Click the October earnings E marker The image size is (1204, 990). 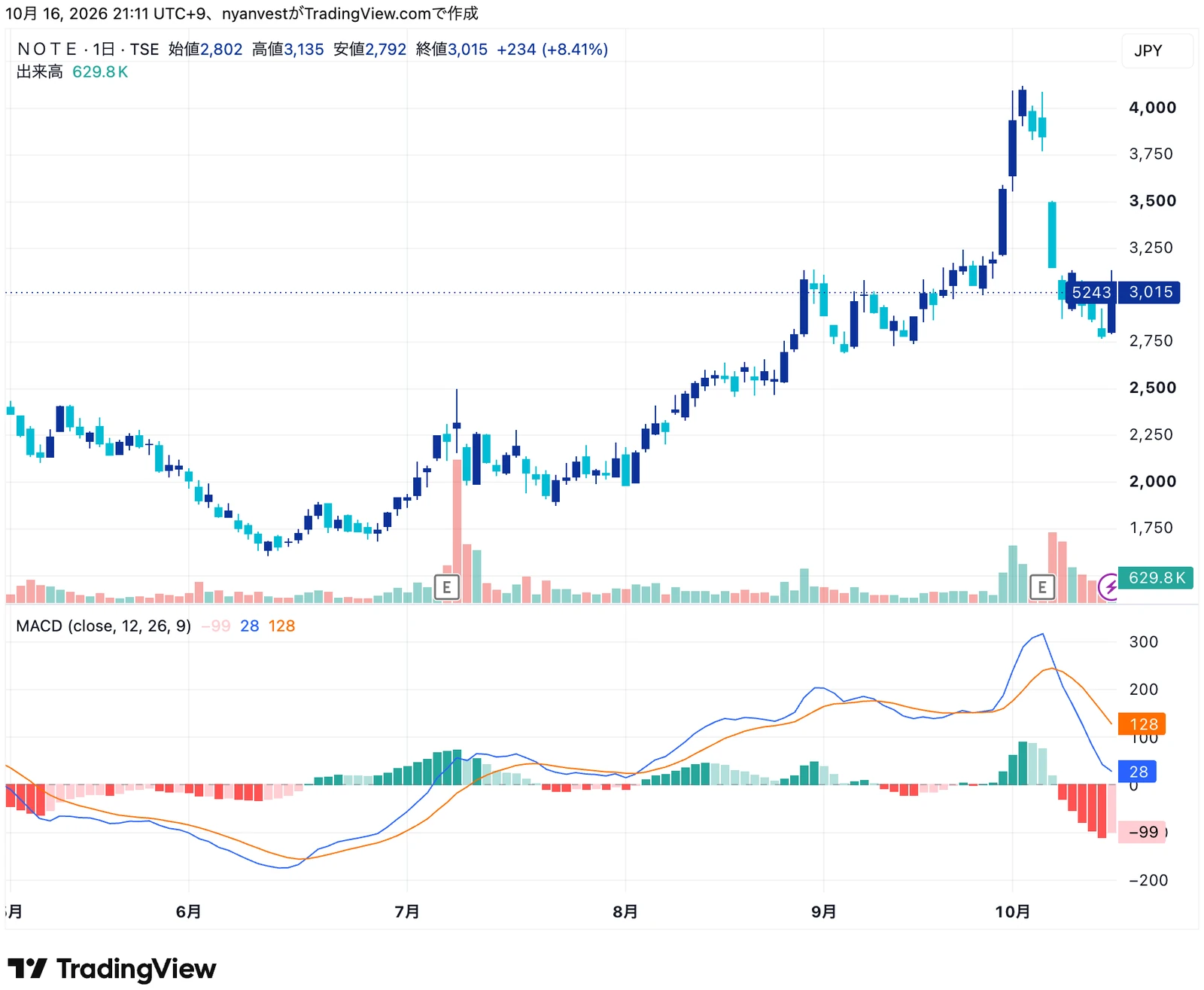tap(1042, 586)
